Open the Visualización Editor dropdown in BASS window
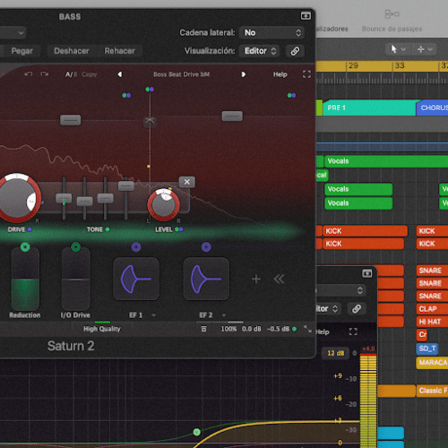448x448 pixels. (259, 51)
